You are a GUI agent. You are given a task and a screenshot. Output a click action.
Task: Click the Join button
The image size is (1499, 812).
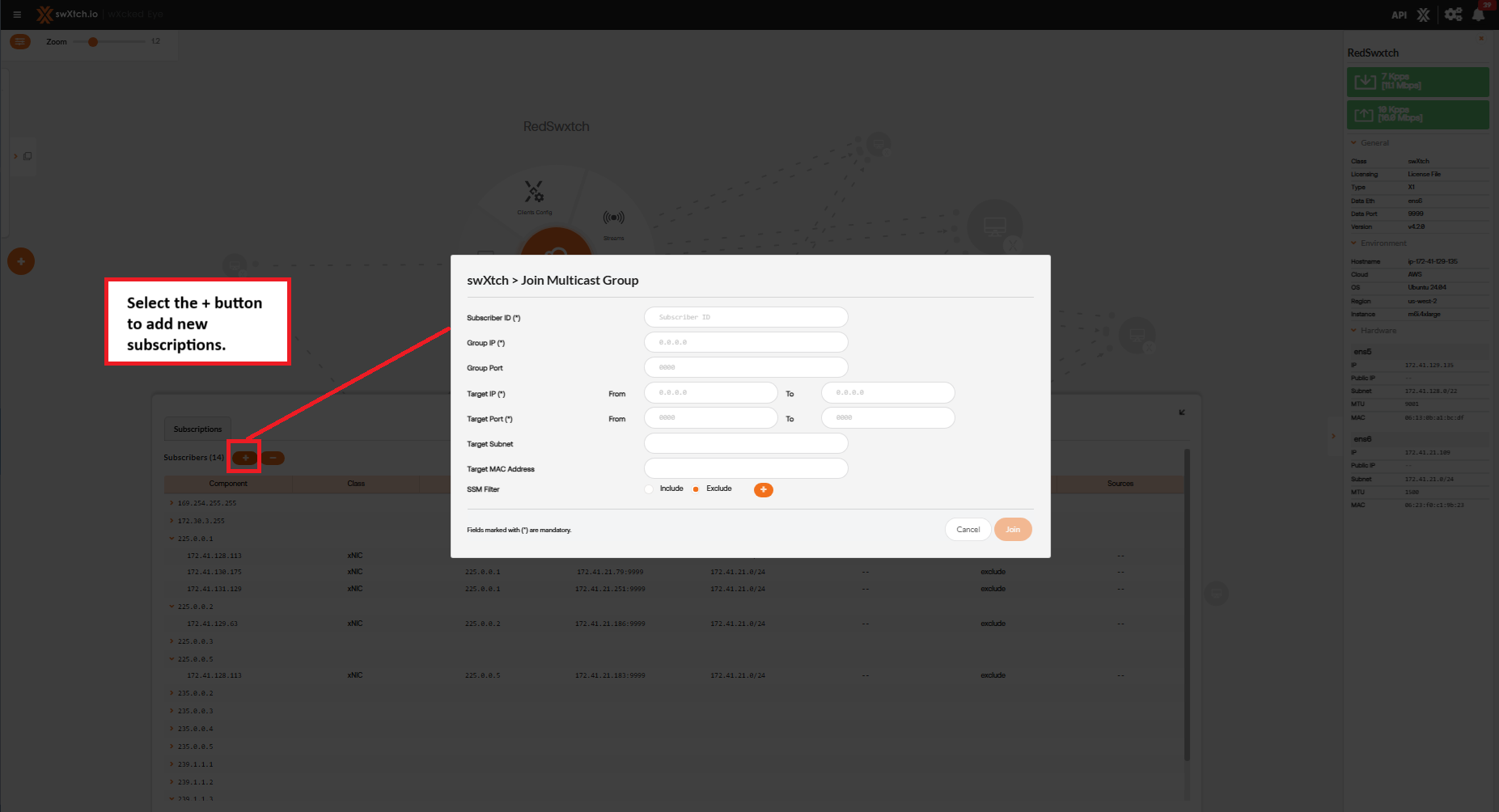[1013, 530]
